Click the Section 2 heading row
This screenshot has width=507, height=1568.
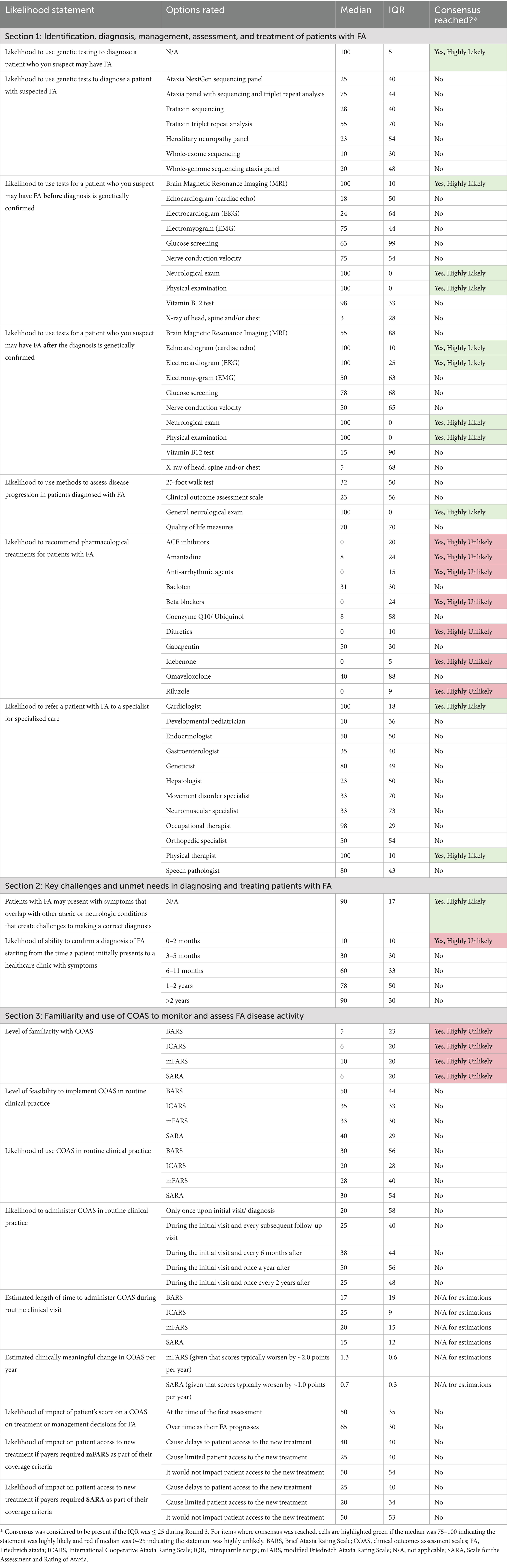click(x=168, y=886)
